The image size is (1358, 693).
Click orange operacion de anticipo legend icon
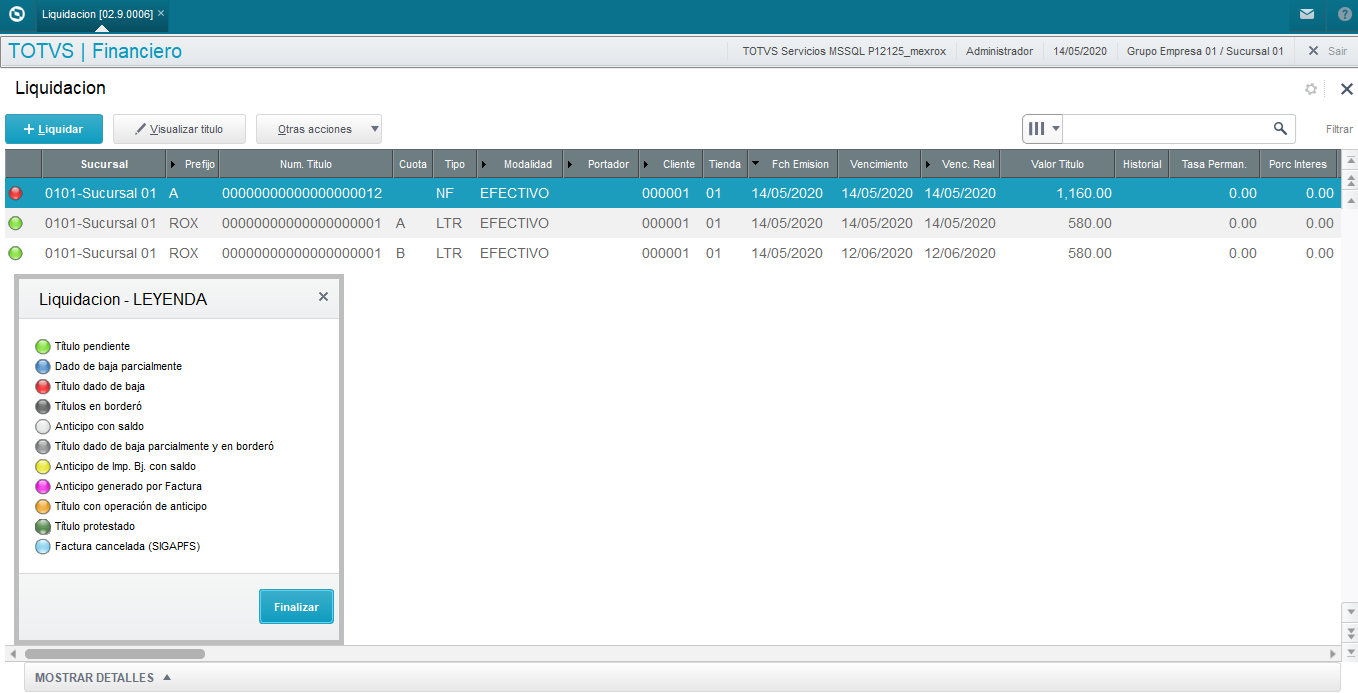[x=43, y=507]
